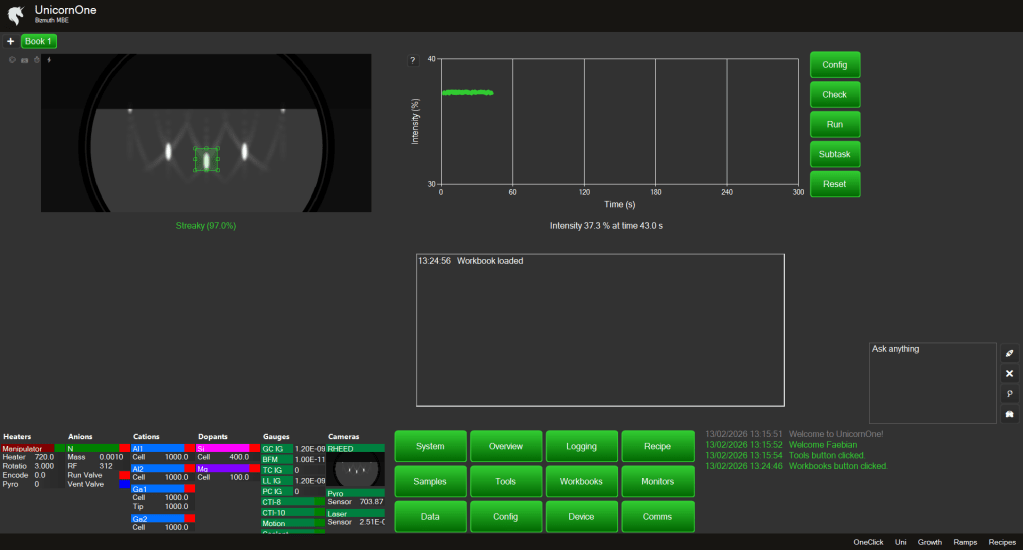Select the green ROI box on the RHEED image
Image resolution: width=1023 pixels, height=550 pixels.
[x=206, y=160]
